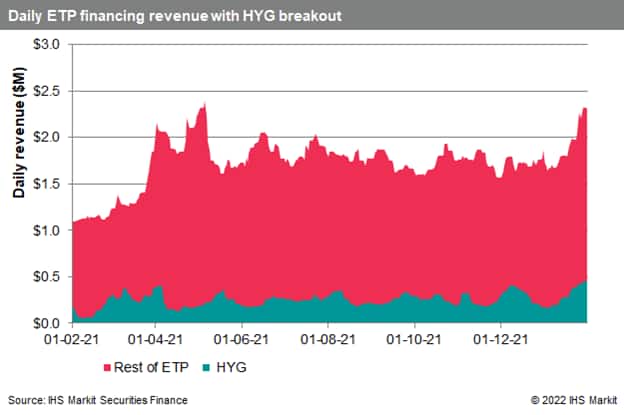Click the 01-10-21 date on x-axis
This screenshot has width=624, height=415.
click(x=415, y=339)
